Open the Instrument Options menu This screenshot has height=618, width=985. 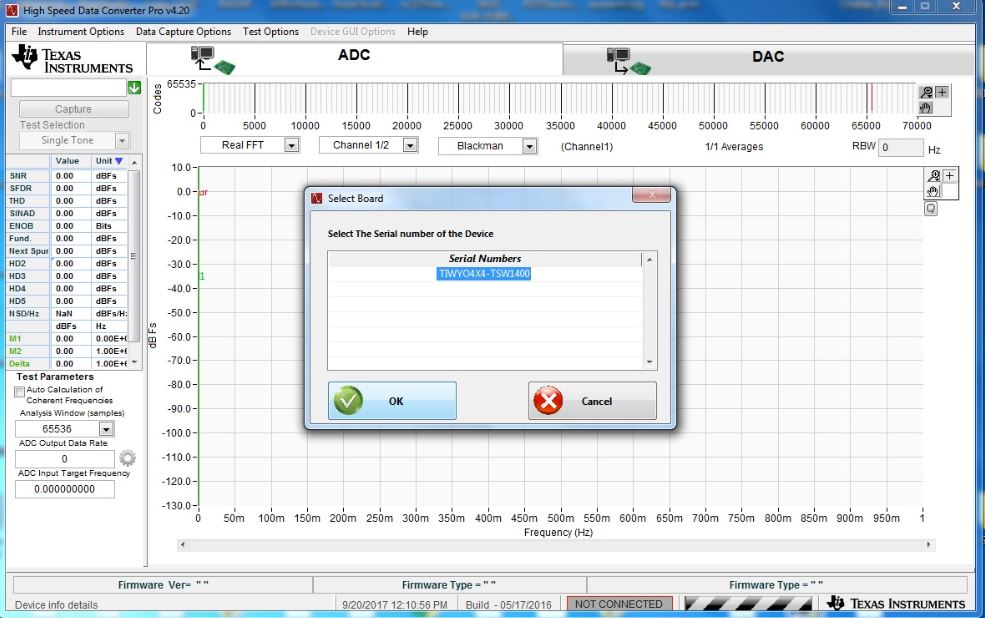(x=81, y=31)
